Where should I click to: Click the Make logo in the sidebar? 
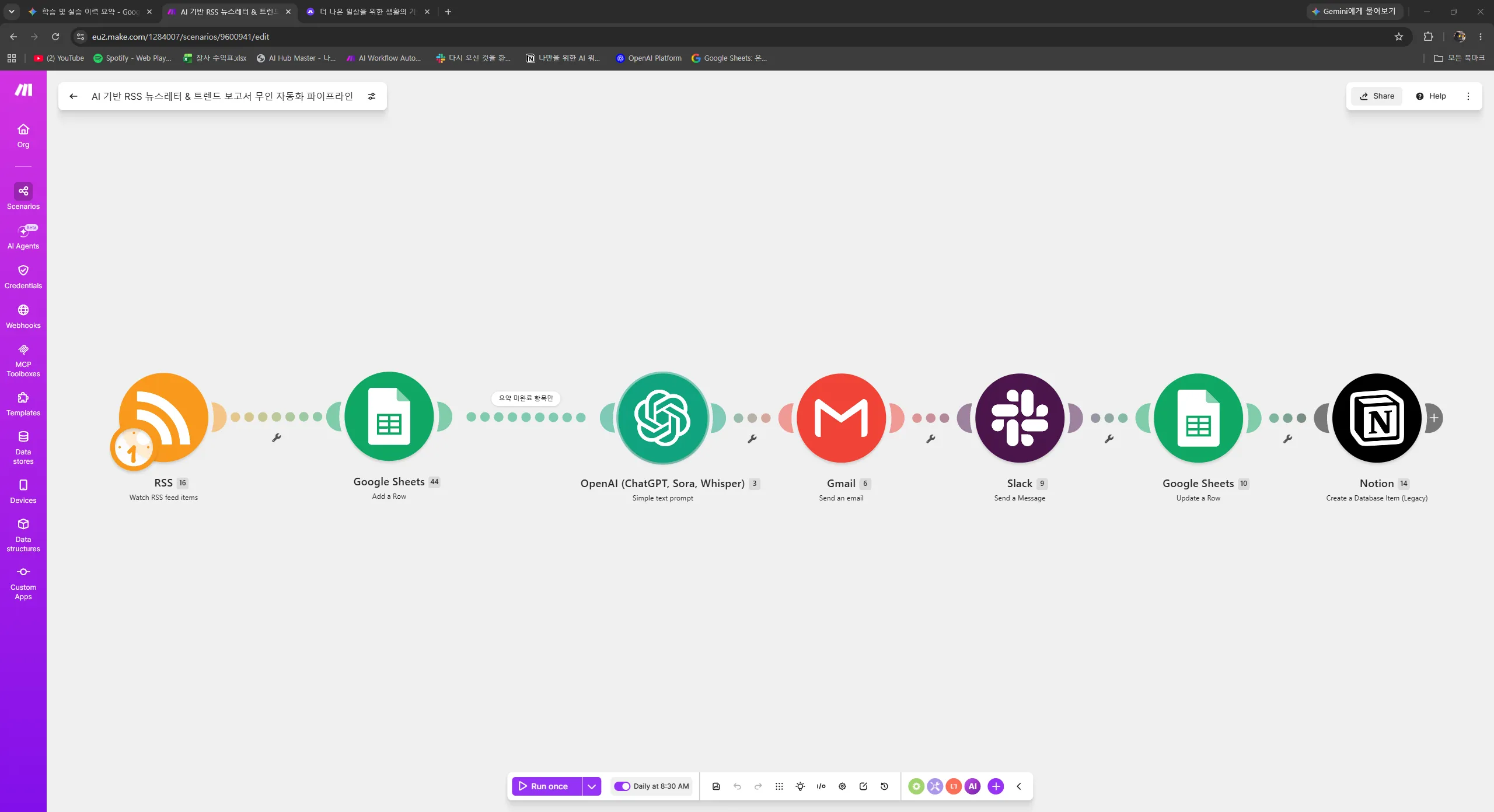(23, 90)
